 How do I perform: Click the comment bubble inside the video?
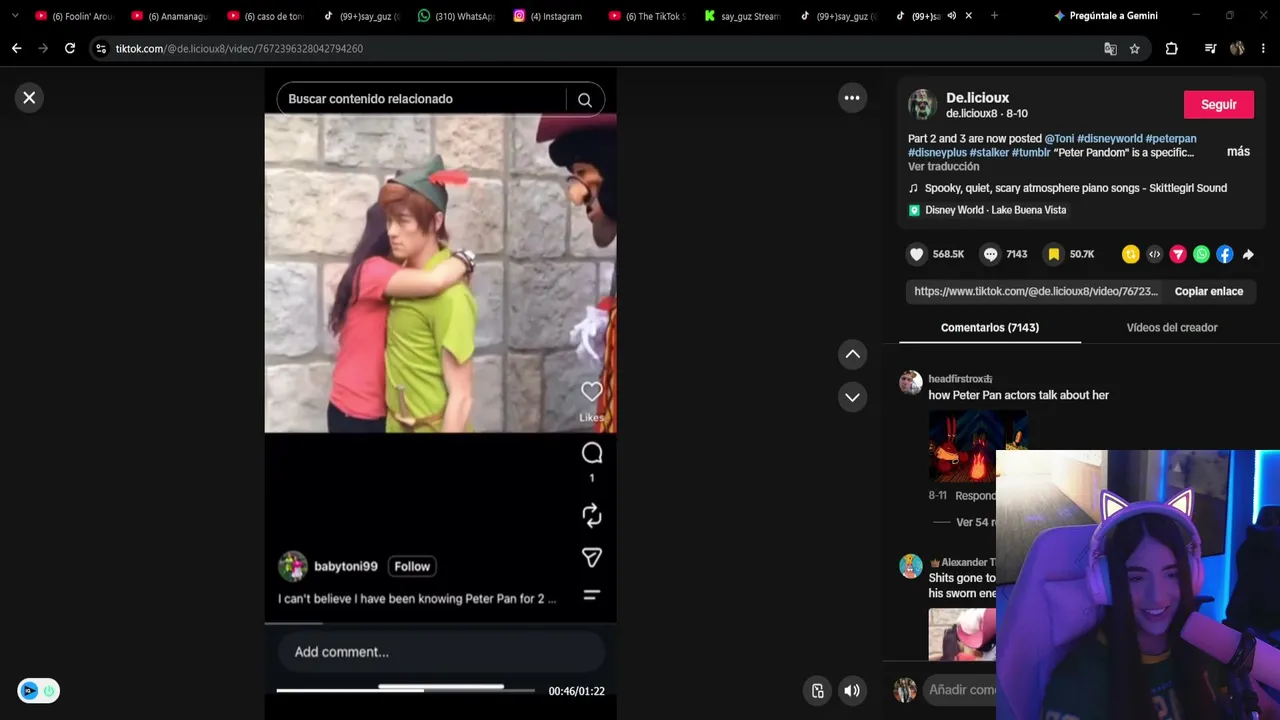pyautogui.click(x=592, y=453)
